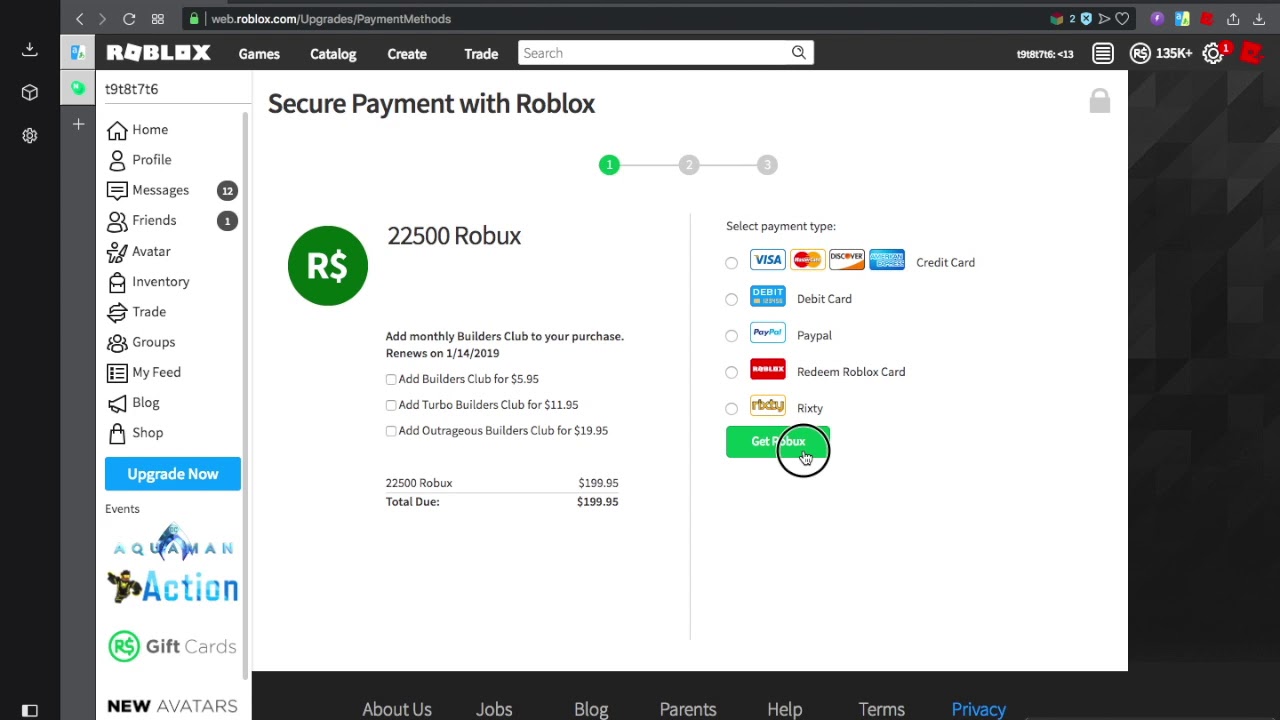1280x720 pixels.
Task: Open the Aquaman event banner
Action: [x=173, y=542]
